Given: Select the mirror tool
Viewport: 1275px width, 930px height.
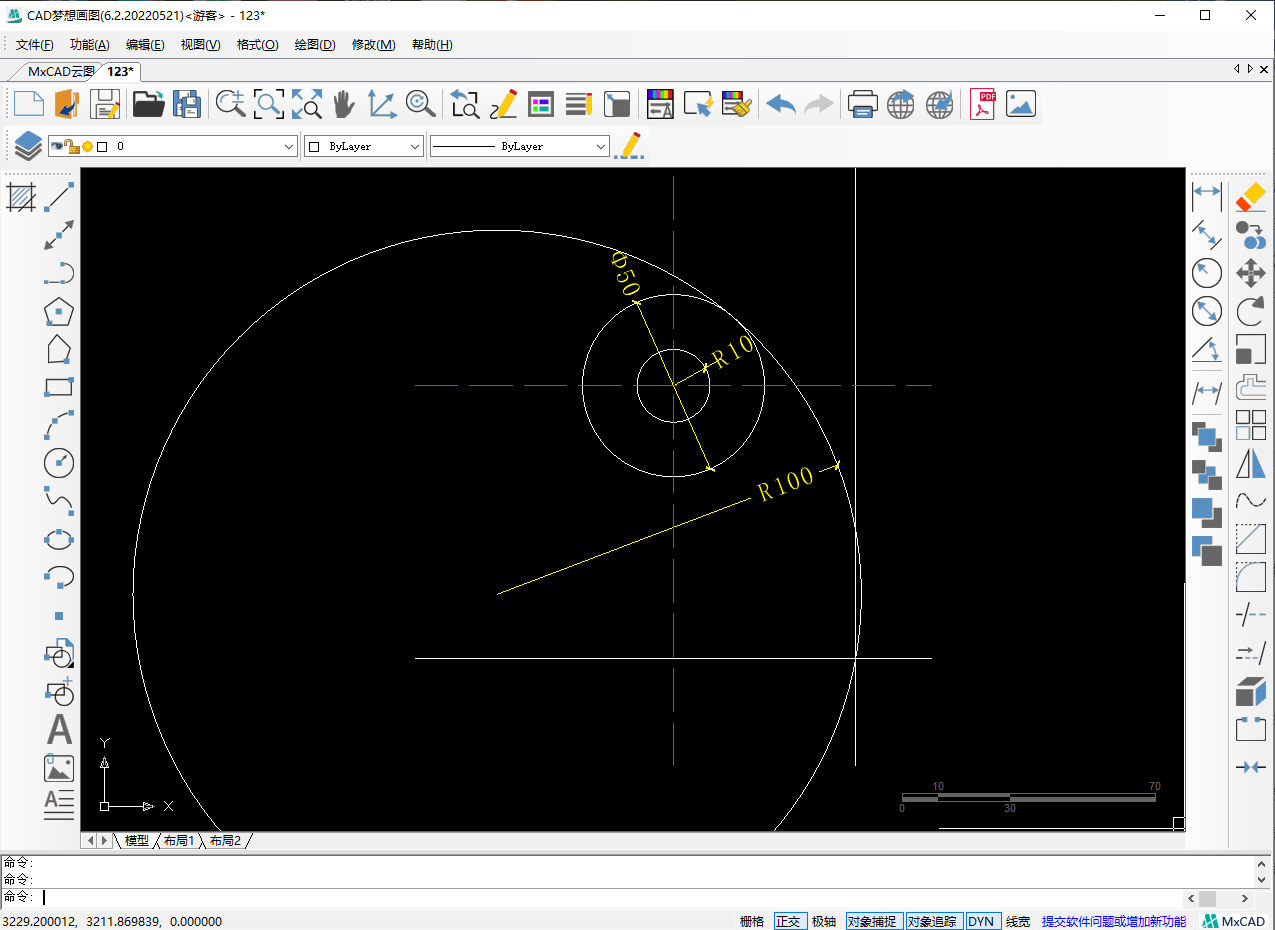Looking at the screenshot, I should [x=1251, y=463].
